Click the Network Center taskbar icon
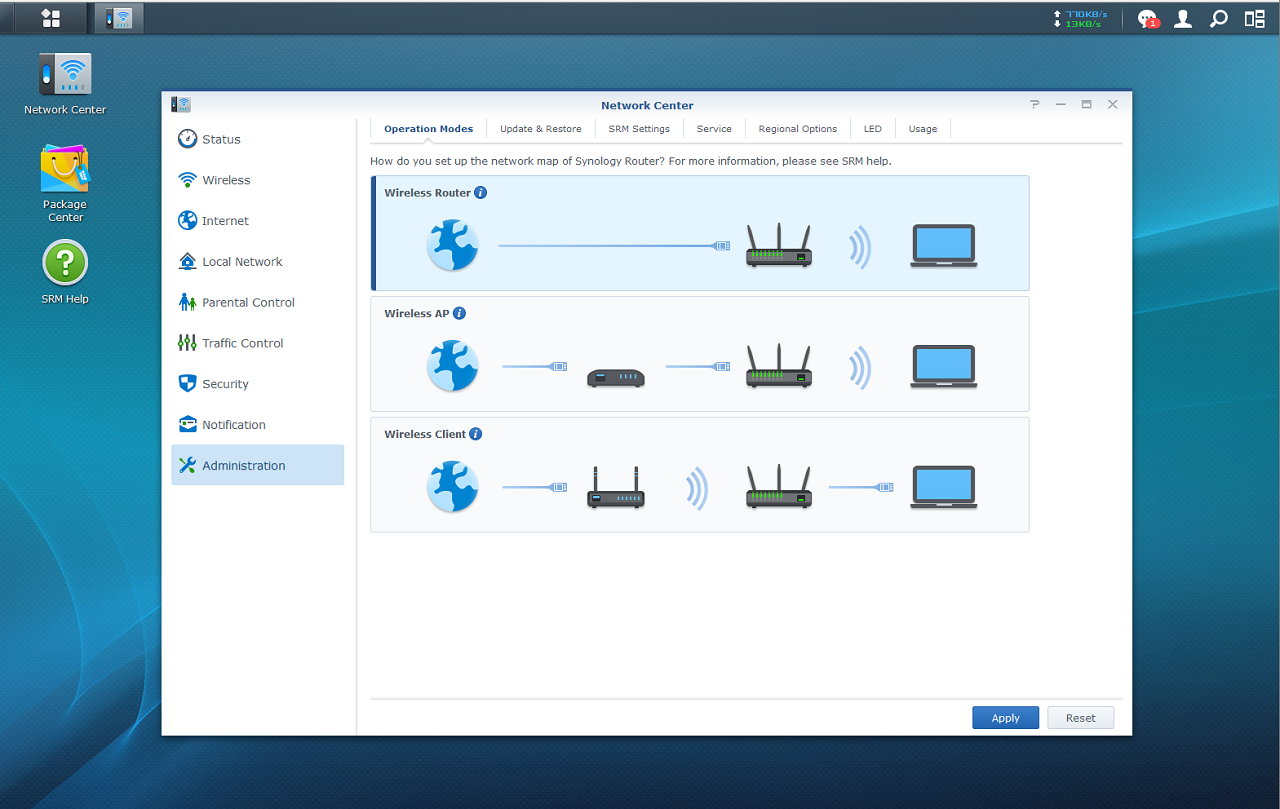 [119, 18]
